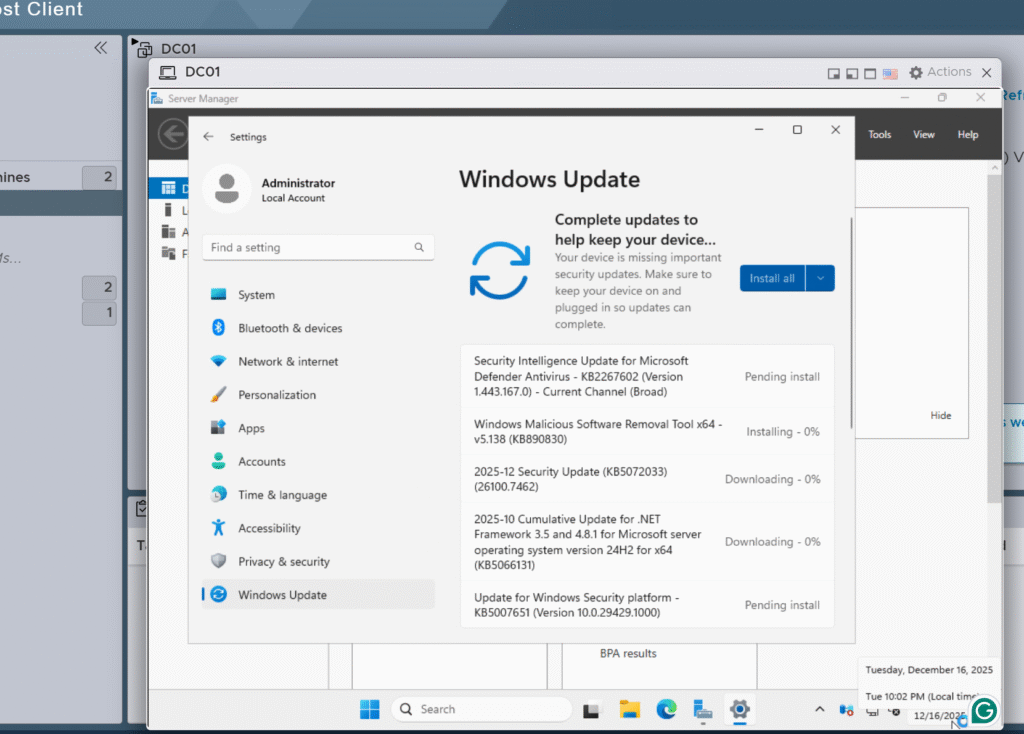
Task: Click the US flag keyboard layout icon
Action: pyautogui.click(x=890, y=73)
